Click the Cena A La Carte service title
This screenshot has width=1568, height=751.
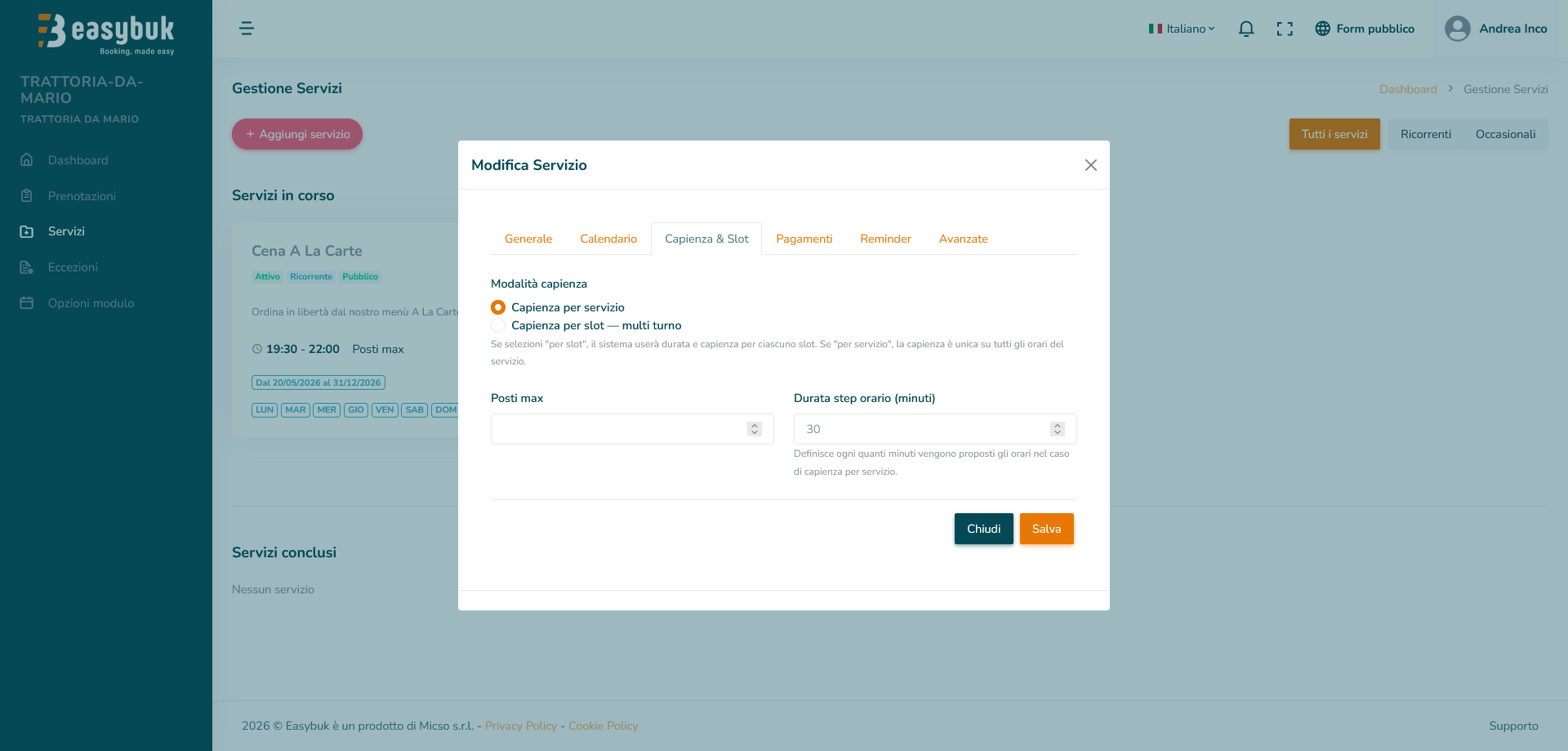(307, 251)
